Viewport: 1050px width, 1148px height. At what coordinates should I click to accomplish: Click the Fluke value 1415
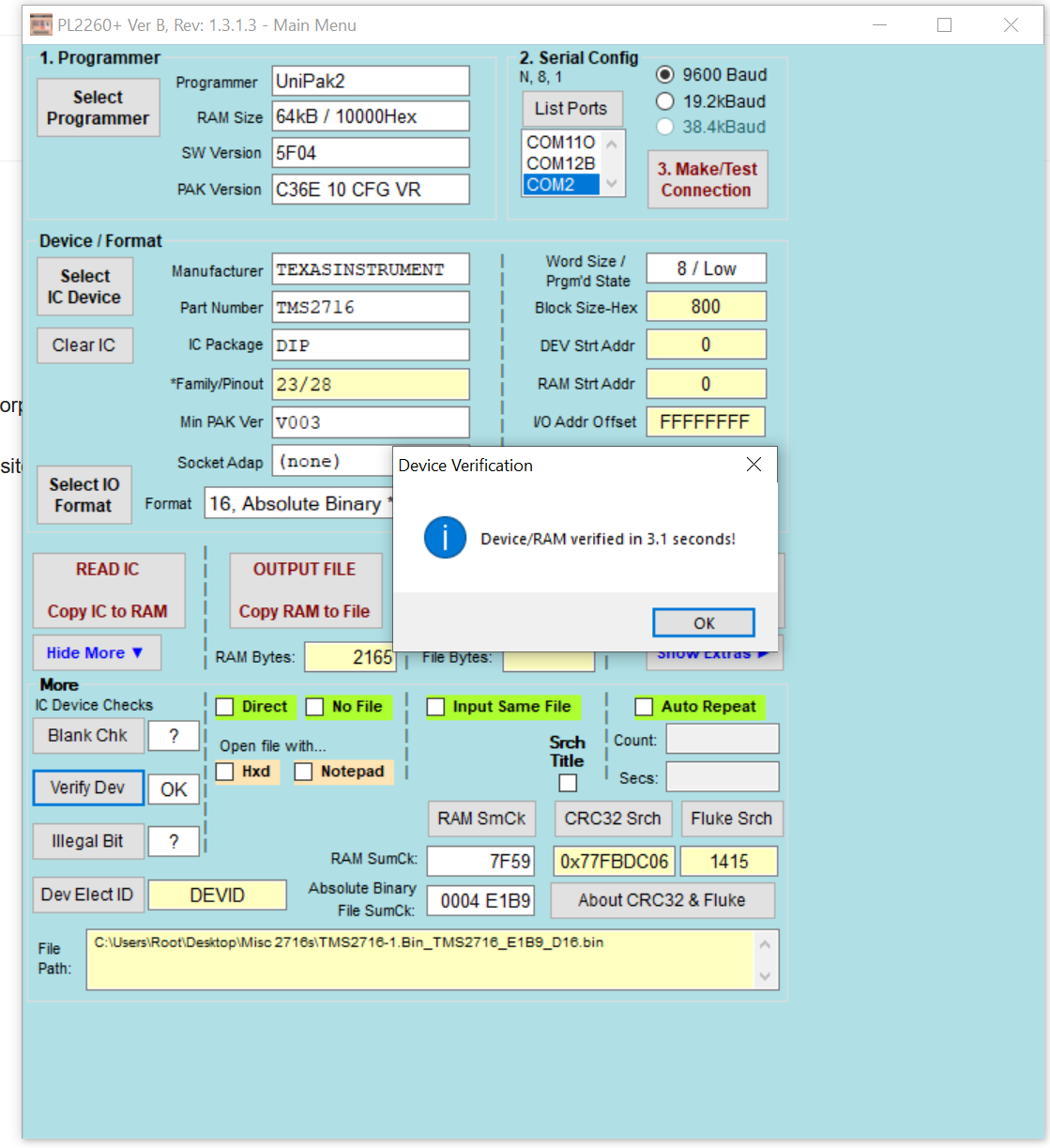[729, 861]
